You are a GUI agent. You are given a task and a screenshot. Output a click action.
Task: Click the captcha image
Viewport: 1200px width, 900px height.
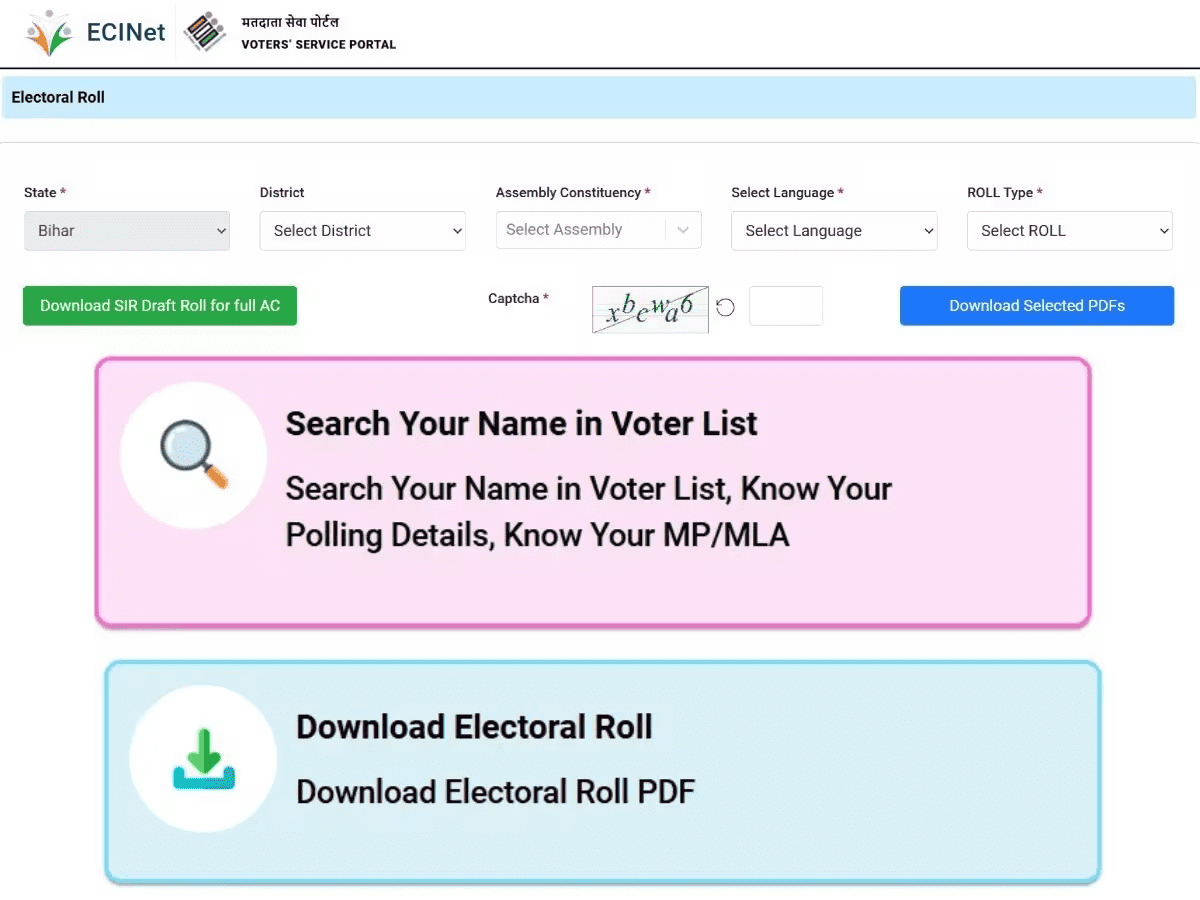tap(650, 308)
